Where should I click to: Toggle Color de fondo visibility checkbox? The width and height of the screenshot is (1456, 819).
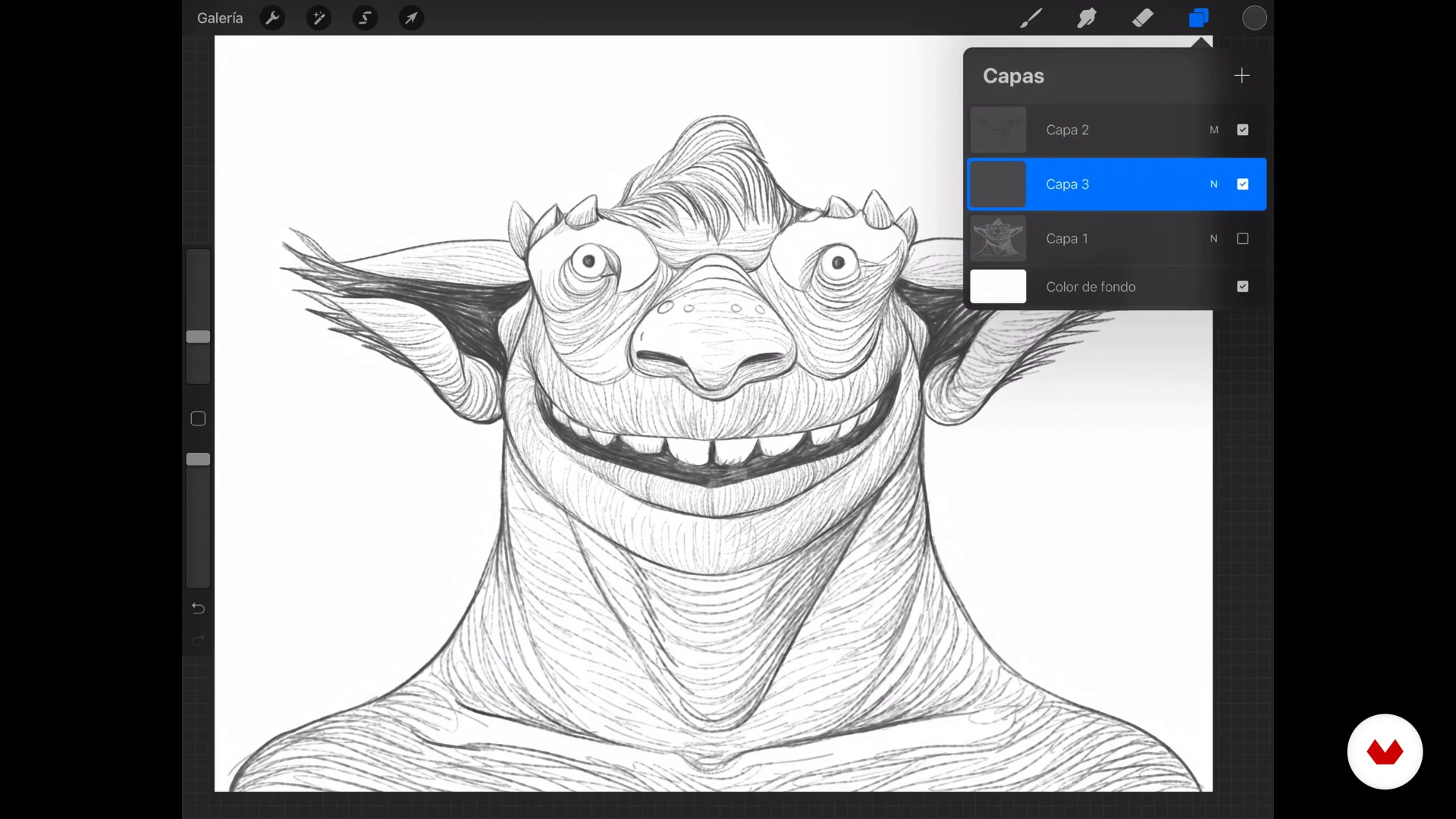(x=1243, y=287)
